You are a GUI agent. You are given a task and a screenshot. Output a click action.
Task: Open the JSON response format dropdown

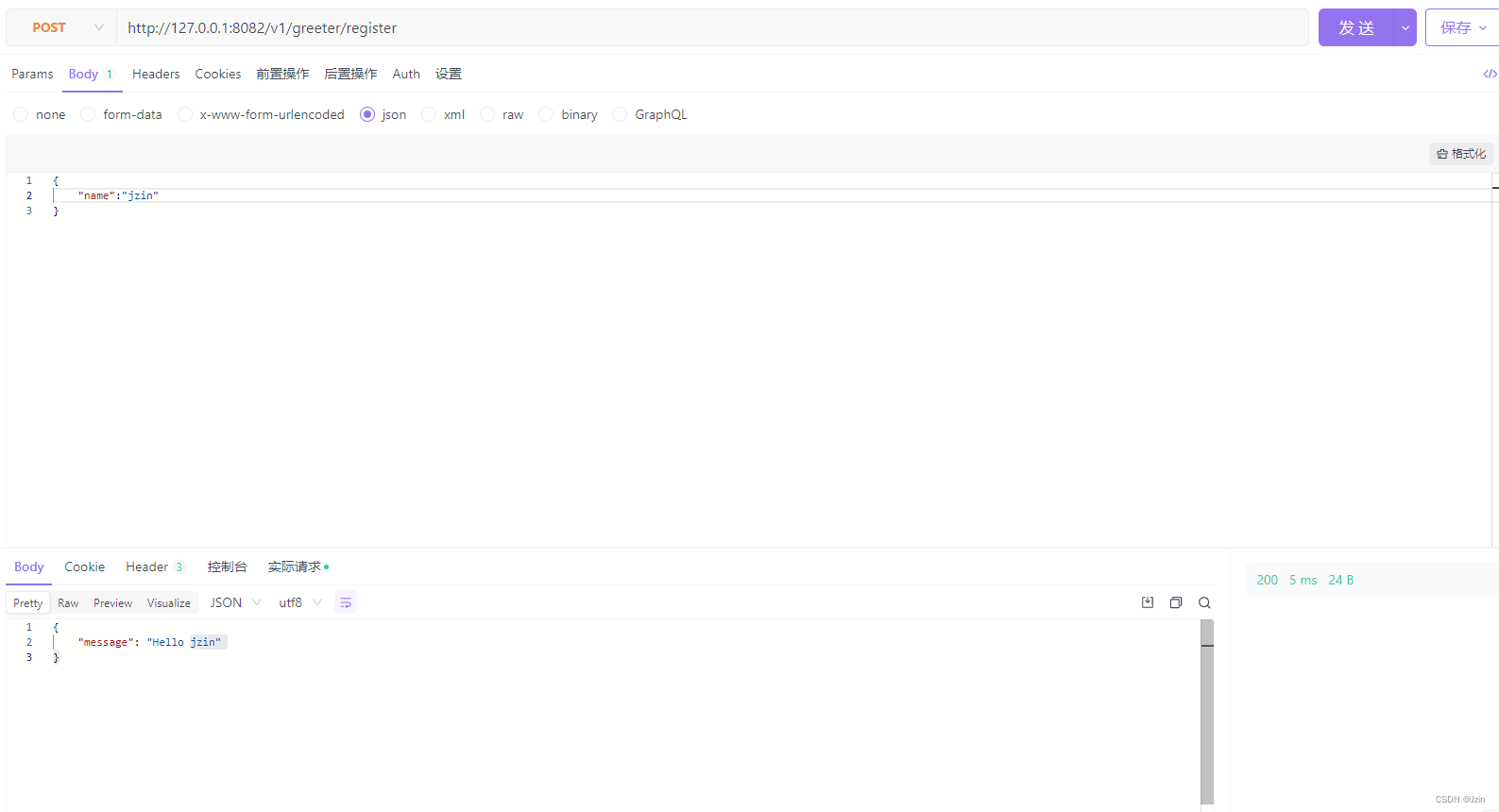[235, 602]
